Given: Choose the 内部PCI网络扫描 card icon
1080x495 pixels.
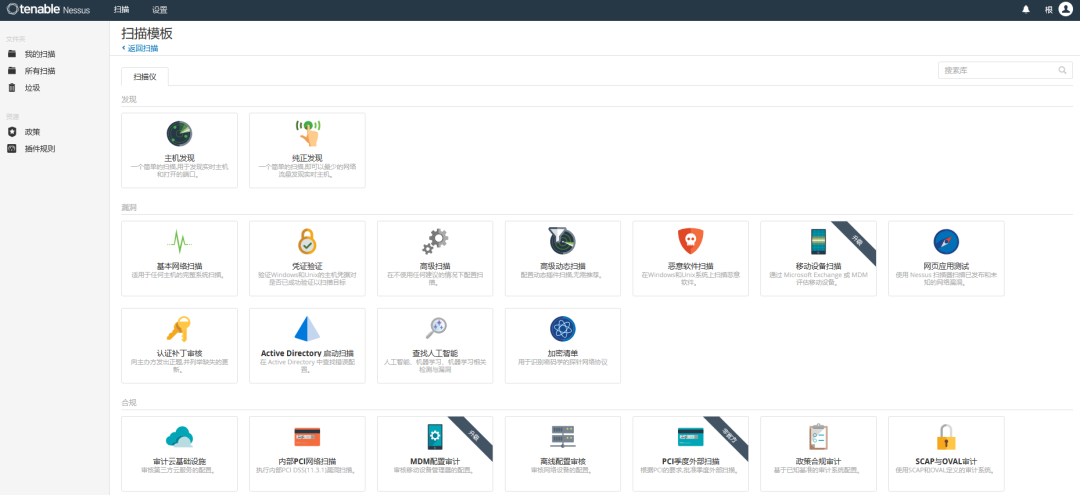Looking at the screenshot, I should tap(307, 436).
